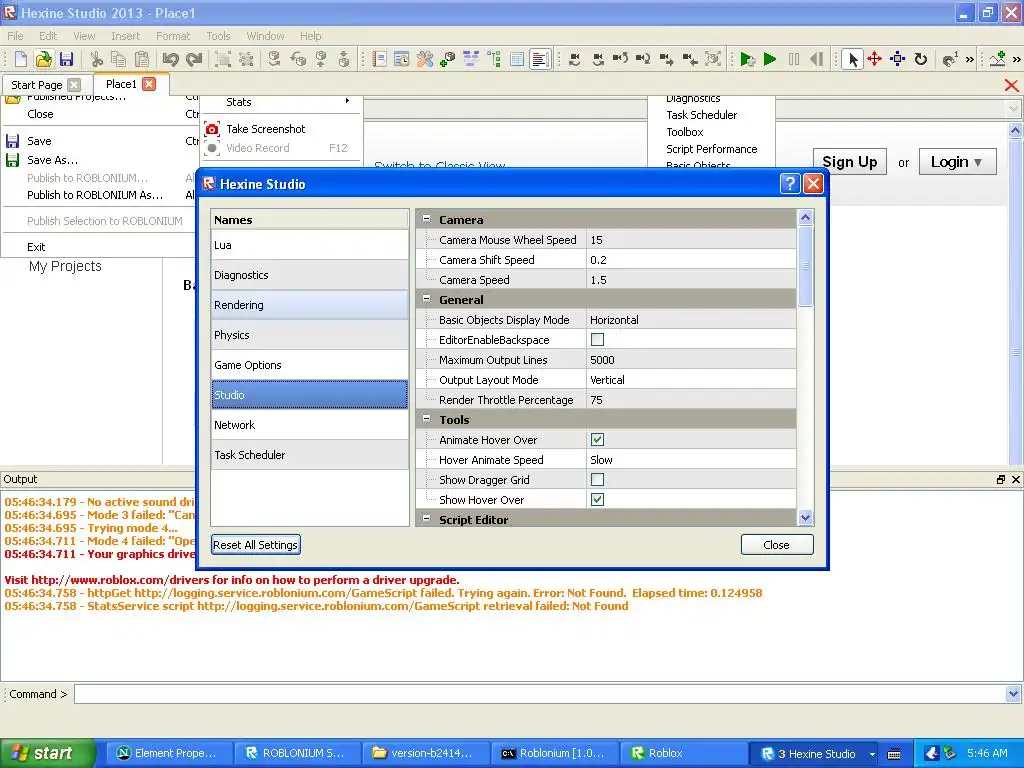Select the Rotate tool icon
This screenshot has width=1024, height=768.
[x=921, y=59]
